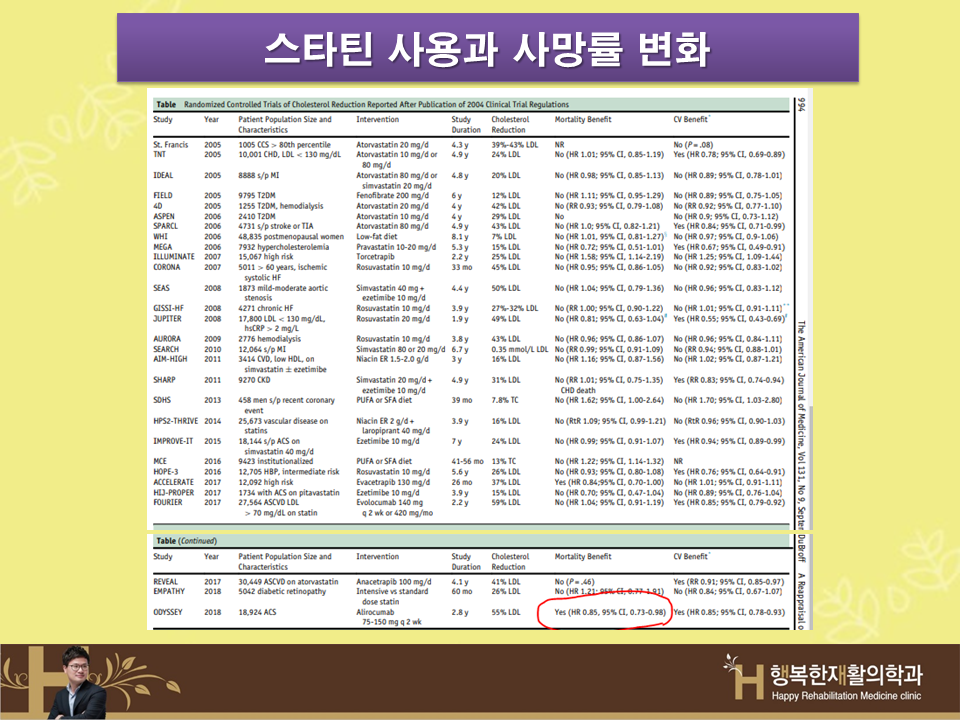Click the HOPE-3 population 12,705 HBP, intermediate risk
960x720 pixels.
pos(289,472)
